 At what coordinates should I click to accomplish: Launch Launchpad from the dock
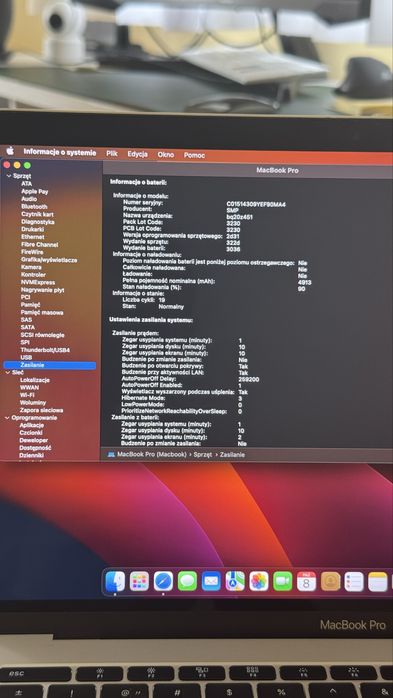139,581
